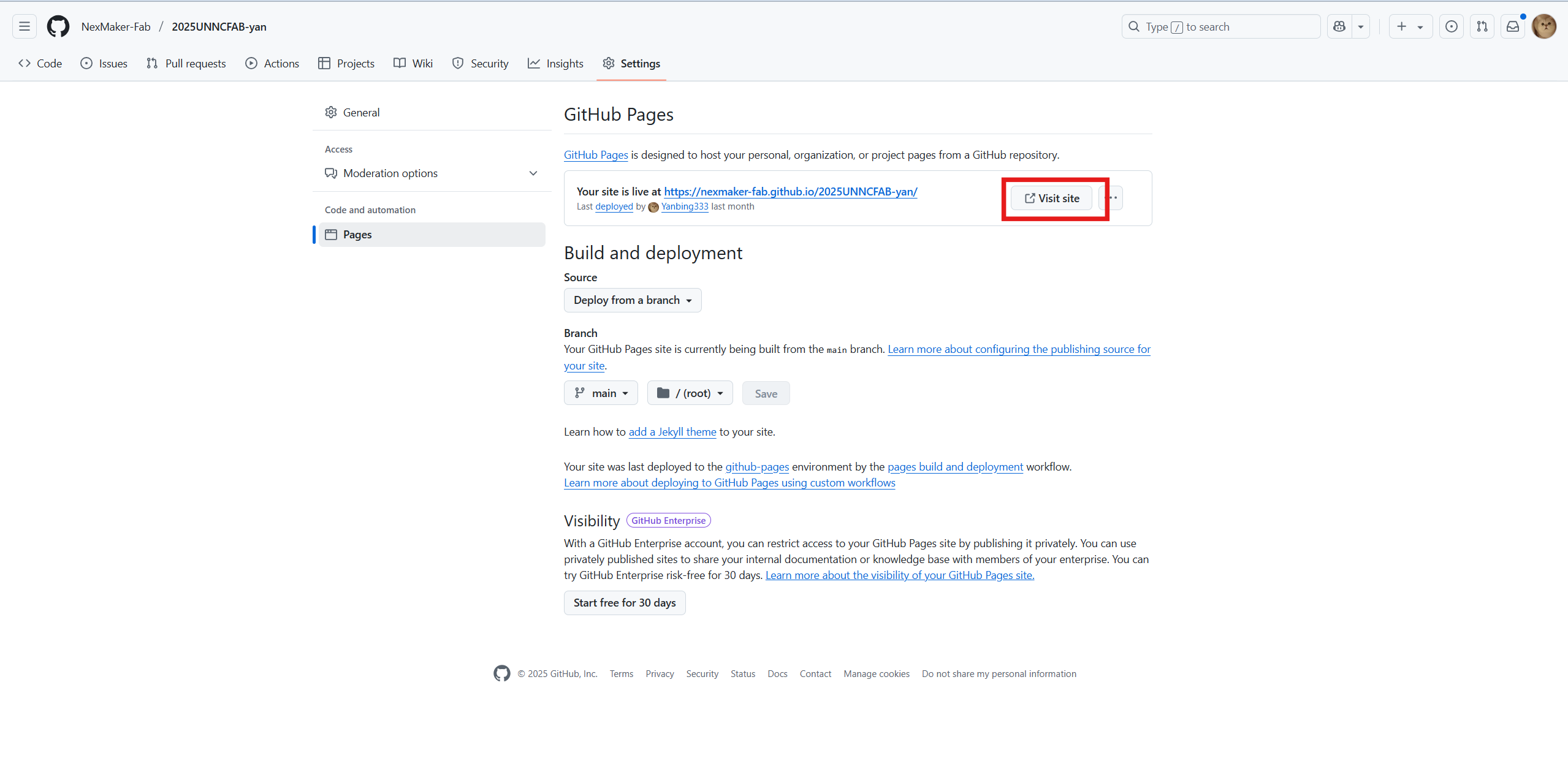Open the 2025UNNCFAB-yan repository link
Screen dimensions: 1568x772
pos(219,26)
